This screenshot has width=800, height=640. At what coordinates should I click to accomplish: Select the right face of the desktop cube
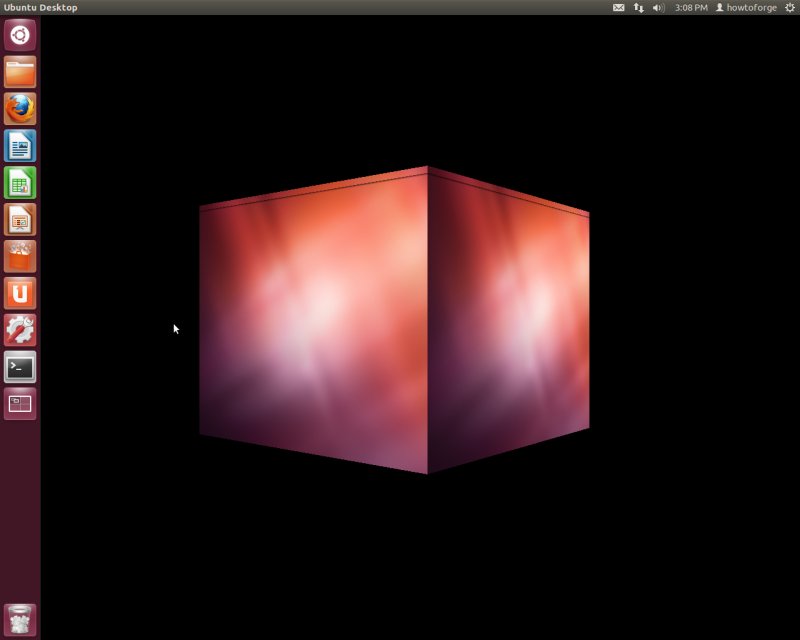pyautogui.click(x=508, y=320)
